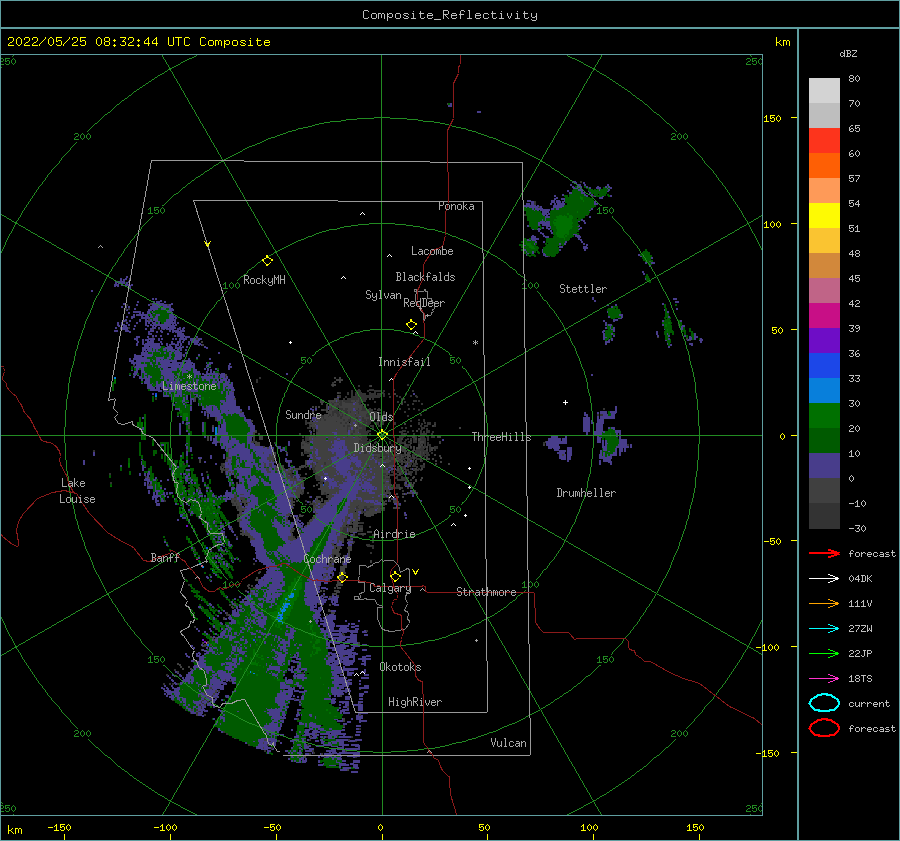This screenshot has width=900, height=841.
Task: Click the white plus marker north of Drumheller
Action: point(565,402)
